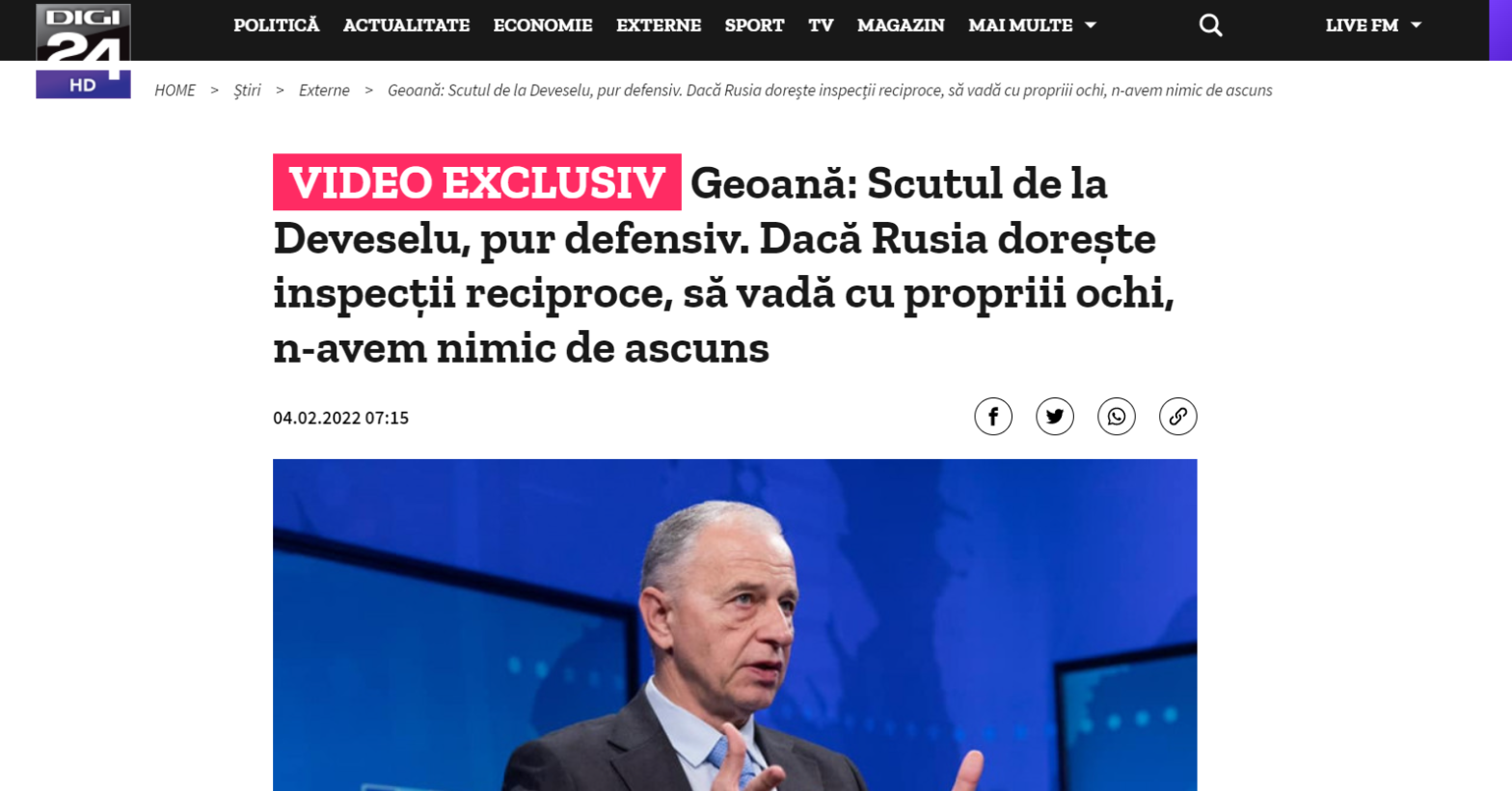Open the EXTERNE menu section
Image resolution: width=1512 pixels, height=791 pixels.
click(659, 25)
